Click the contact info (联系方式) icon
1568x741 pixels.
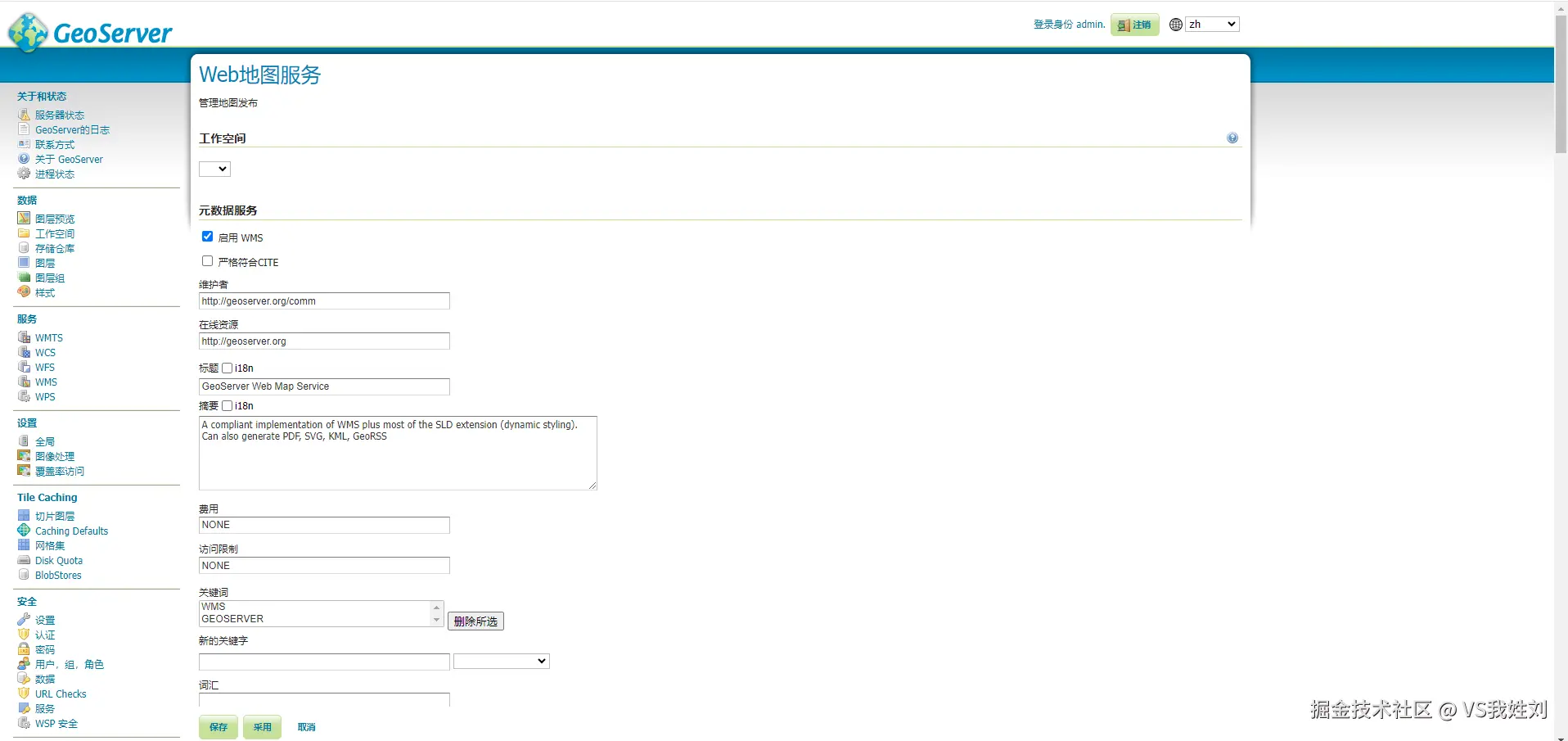[x=24, y=144]
